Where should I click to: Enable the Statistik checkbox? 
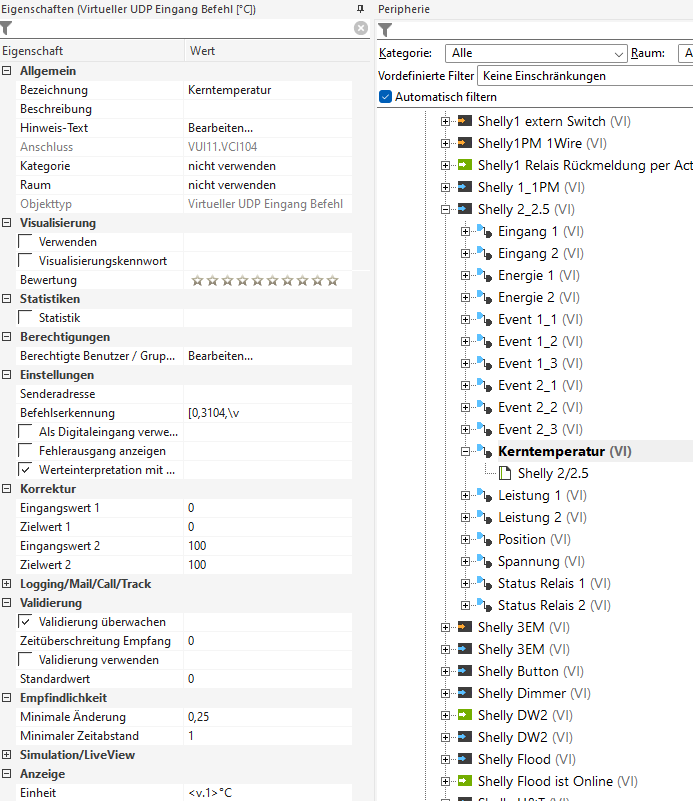[26, 318]
